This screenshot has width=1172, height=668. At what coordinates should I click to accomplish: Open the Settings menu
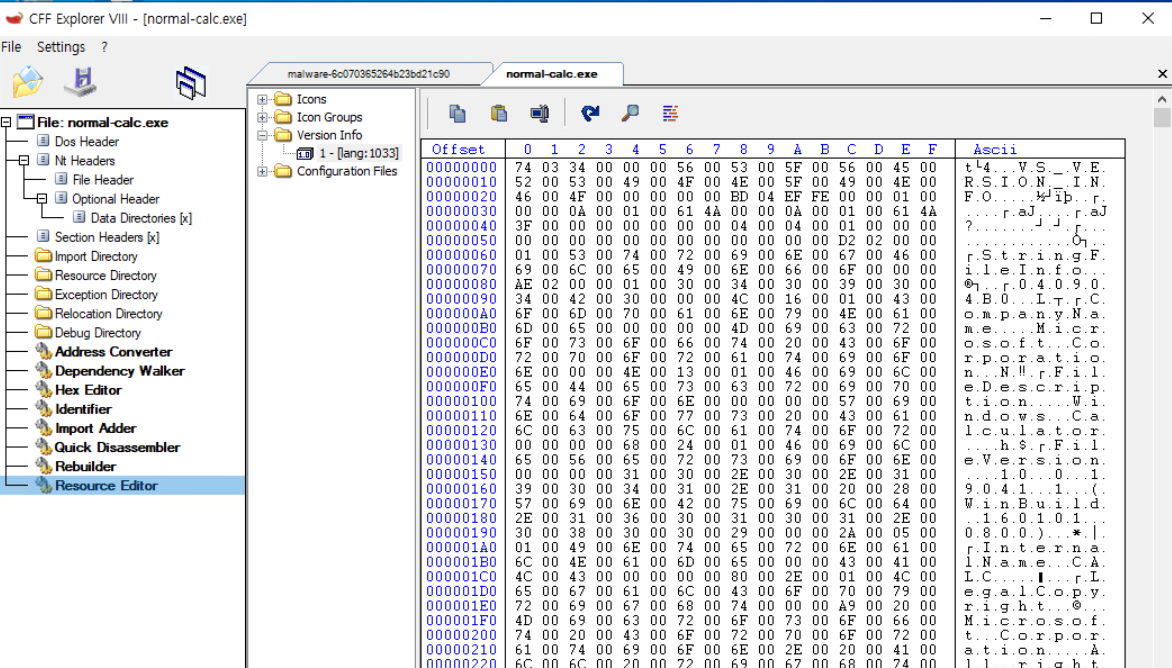61,46
